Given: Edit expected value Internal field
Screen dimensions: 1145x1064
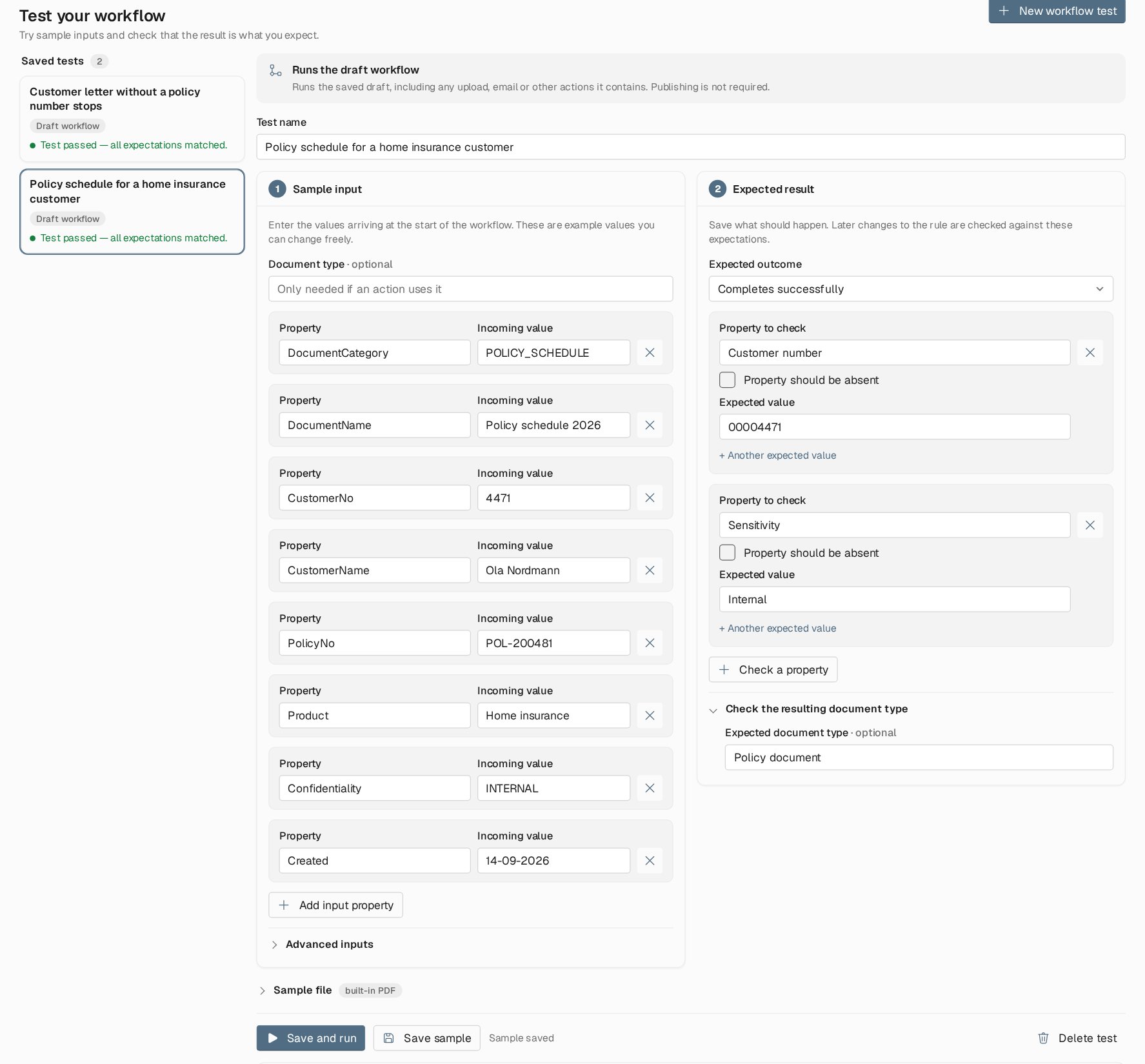Looking at the screenshot, I should tap(895, 599).
